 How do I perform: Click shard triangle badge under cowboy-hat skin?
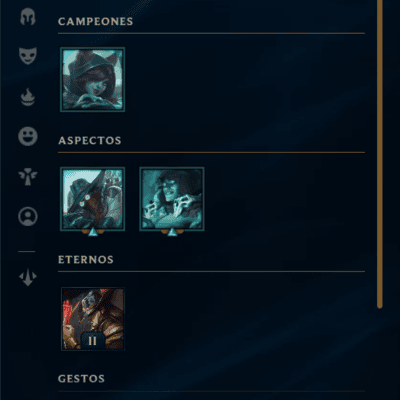93,232
